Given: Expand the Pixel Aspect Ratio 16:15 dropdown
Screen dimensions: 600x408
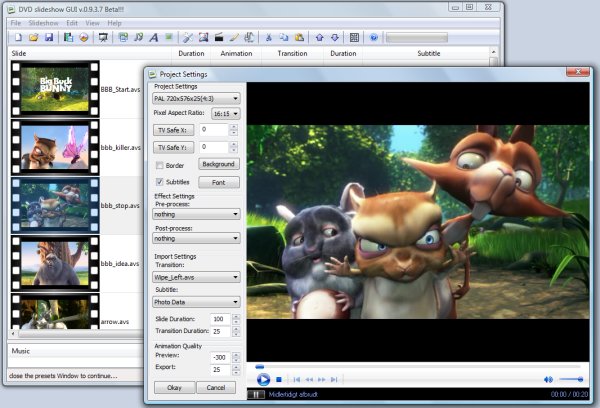Looking at the screenshot, I should click(224, 114).
